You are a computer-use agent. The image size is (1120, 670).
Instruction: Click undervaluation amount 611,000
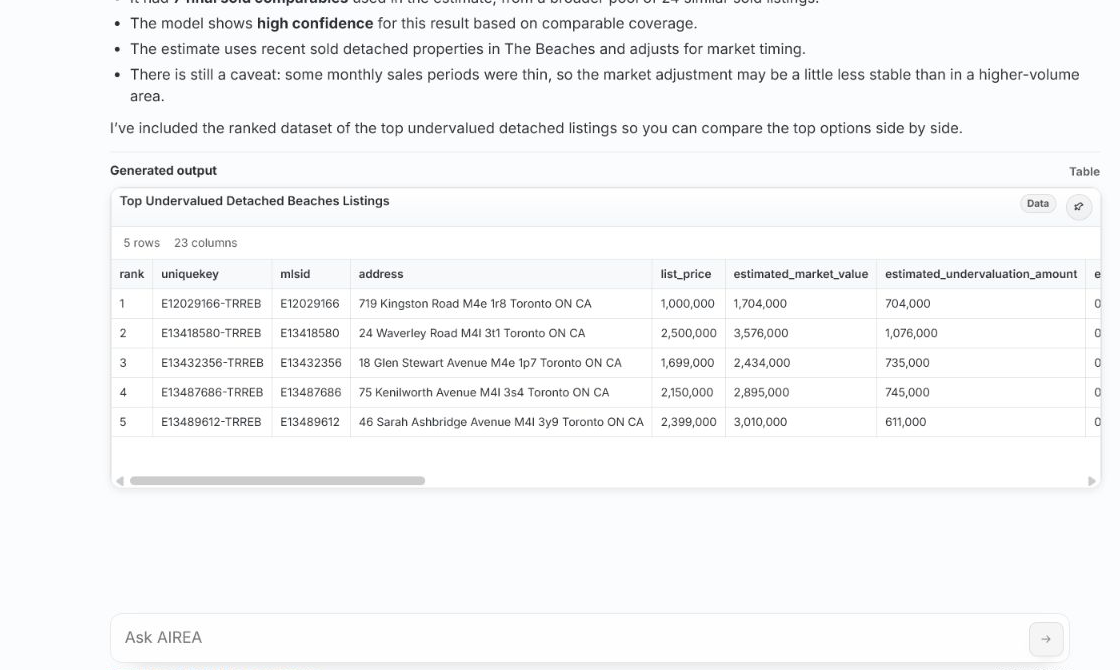click(x=981, y=422)
